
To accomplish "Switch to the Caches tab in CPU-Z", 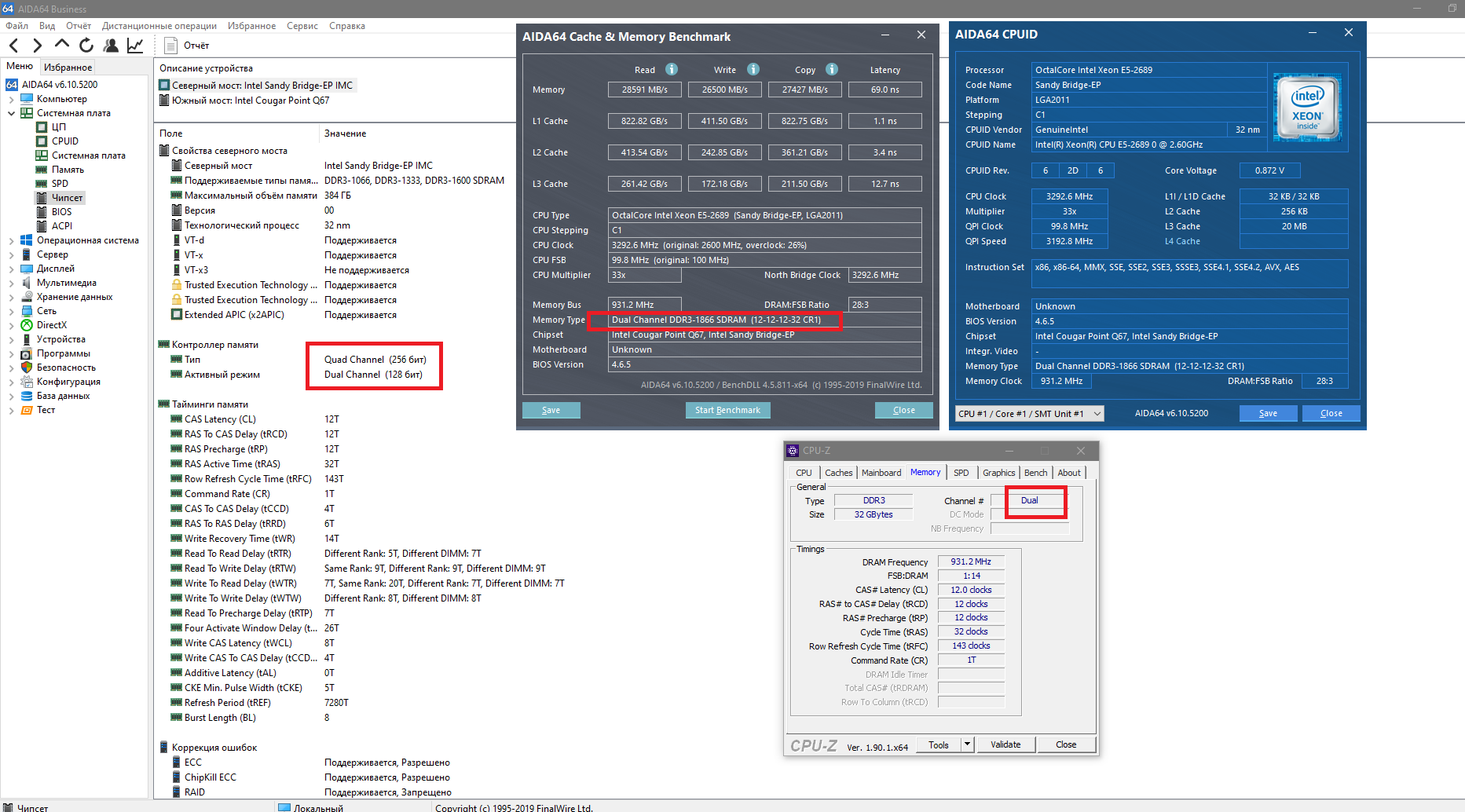I will click(838, 473).
